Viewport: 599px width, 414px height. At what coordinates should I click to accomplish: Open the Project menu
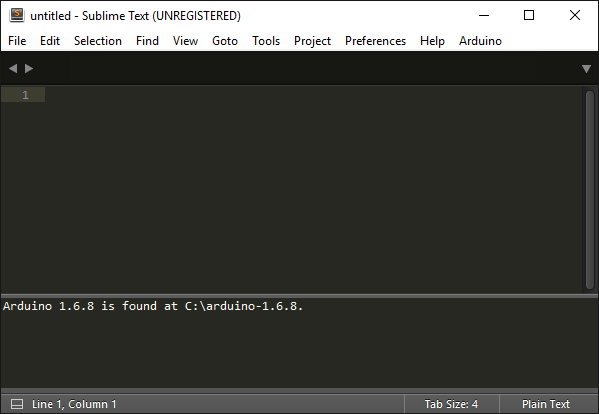[x=312, y=41]
